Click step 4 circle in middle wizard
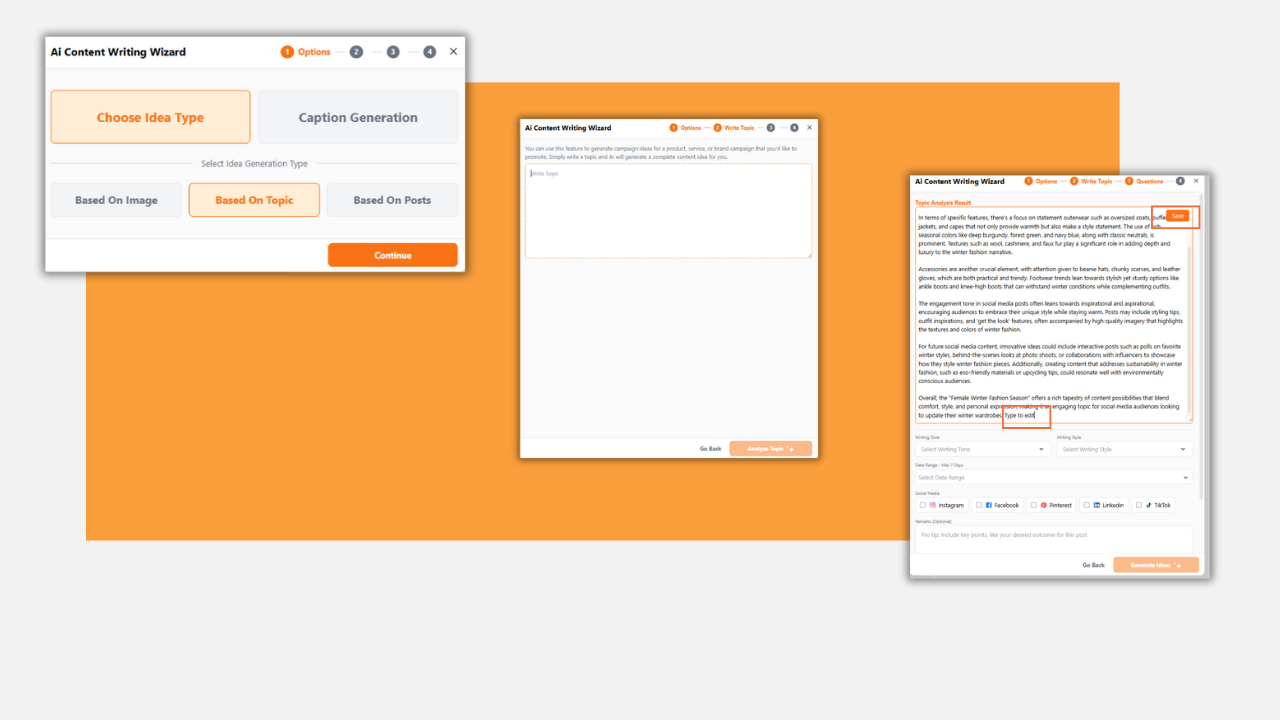Viewport: 1280px width, 720px height. (794, 128)
